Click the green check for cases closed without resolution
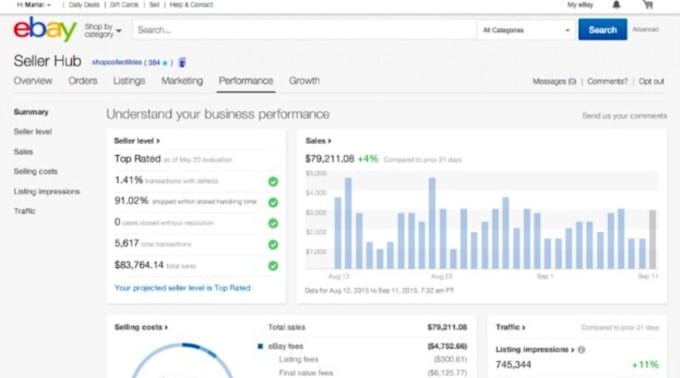 click(x=273, y=223)
